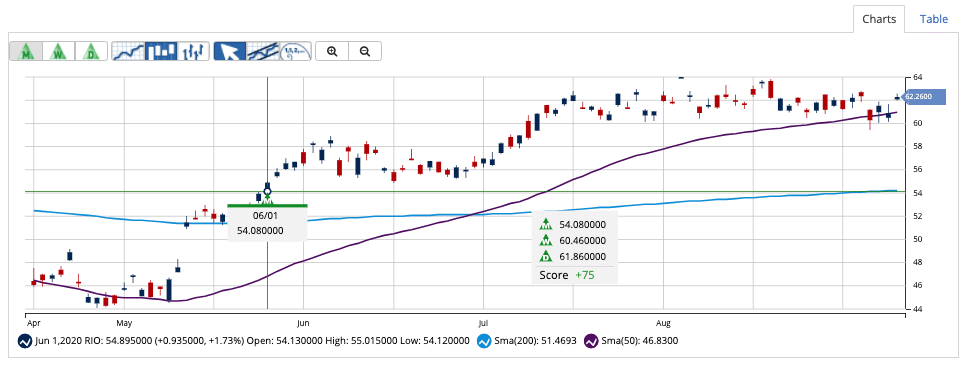Select the pointer cursor tool
This screenshot has height=366, width=966.
(230, 51)
